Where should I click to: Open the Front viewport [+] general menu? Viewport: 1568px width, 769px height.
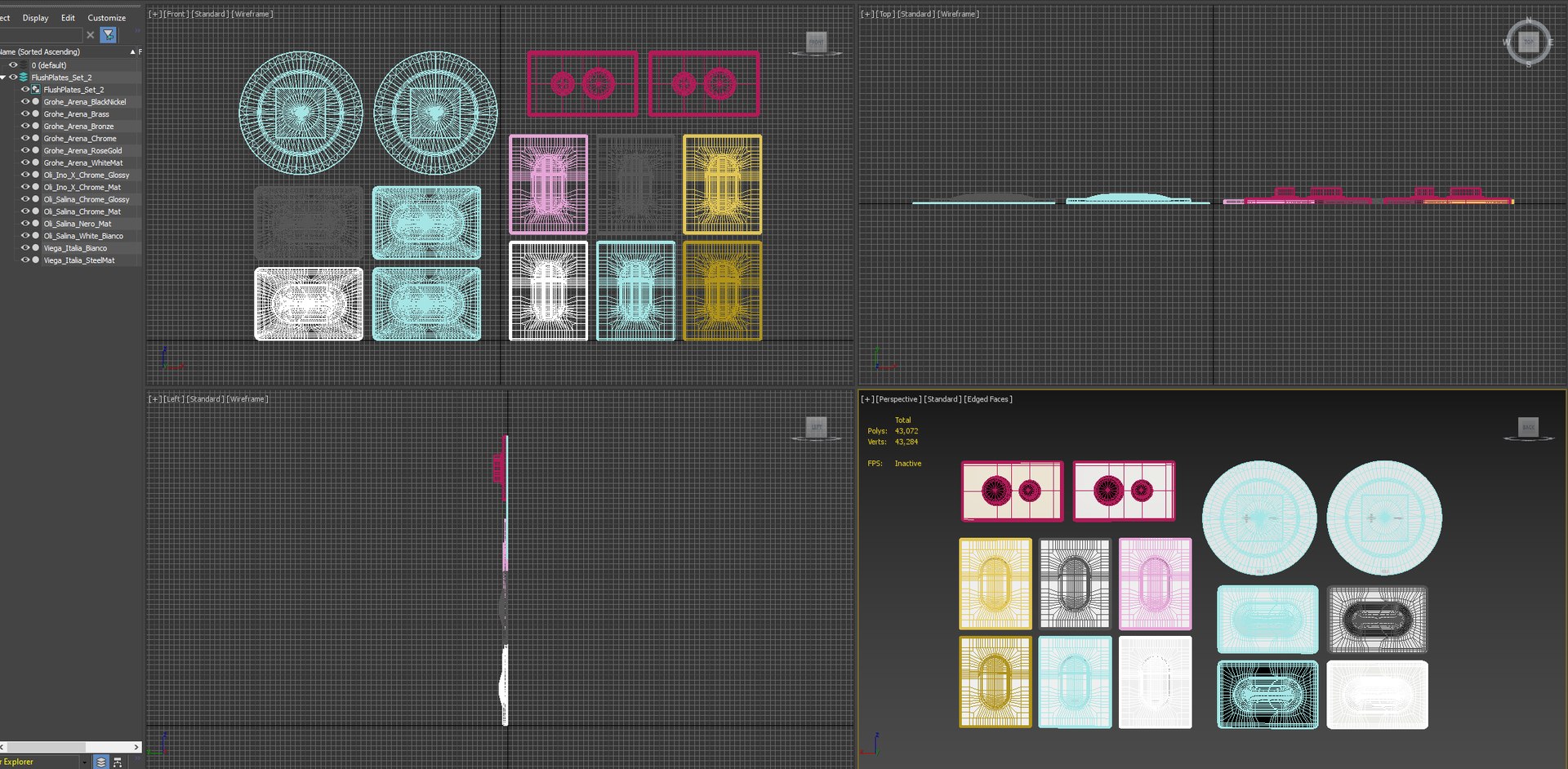pos(154,14)
